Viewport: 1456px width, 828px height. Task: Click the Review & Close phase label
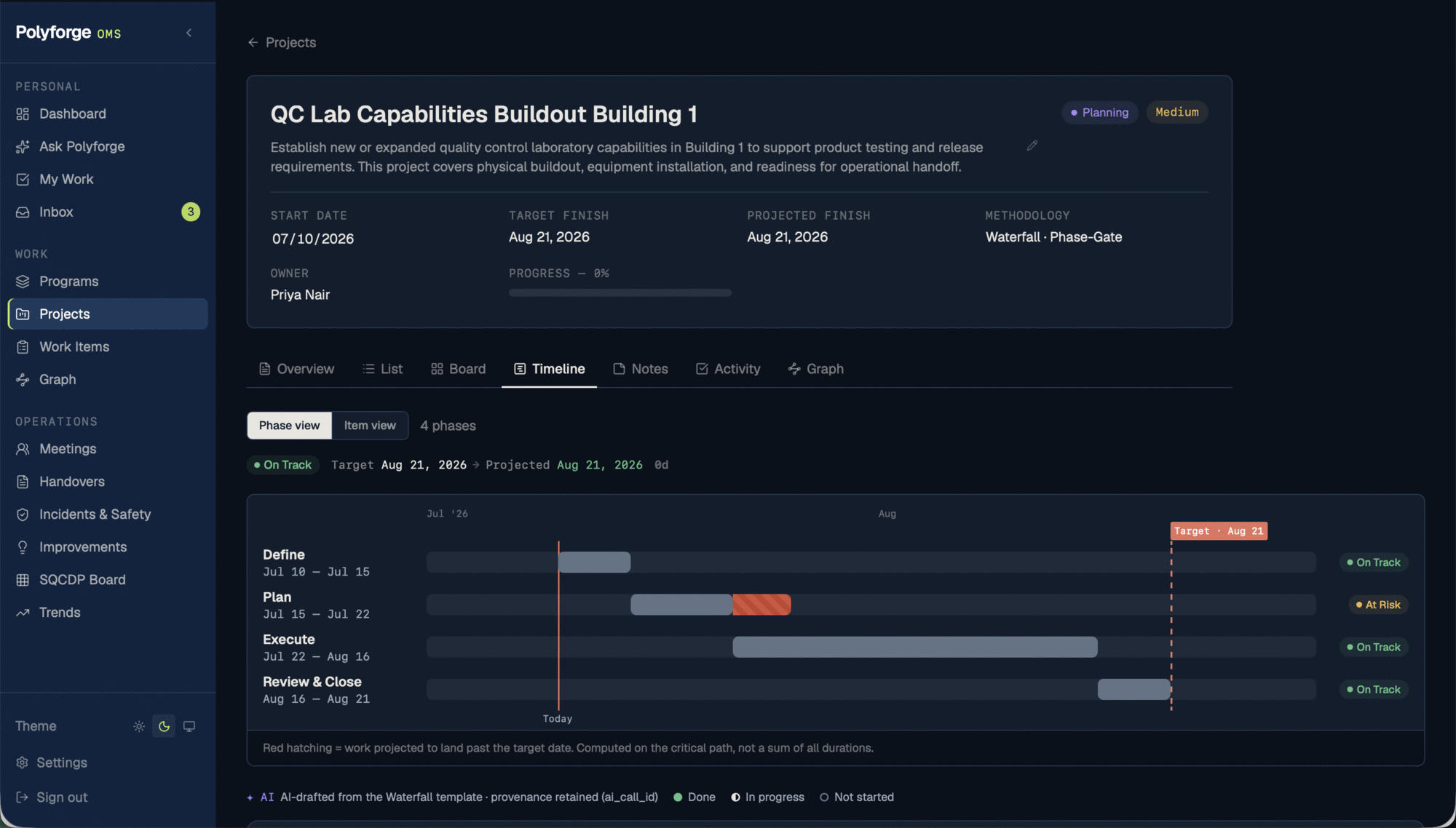click(312, 681)
